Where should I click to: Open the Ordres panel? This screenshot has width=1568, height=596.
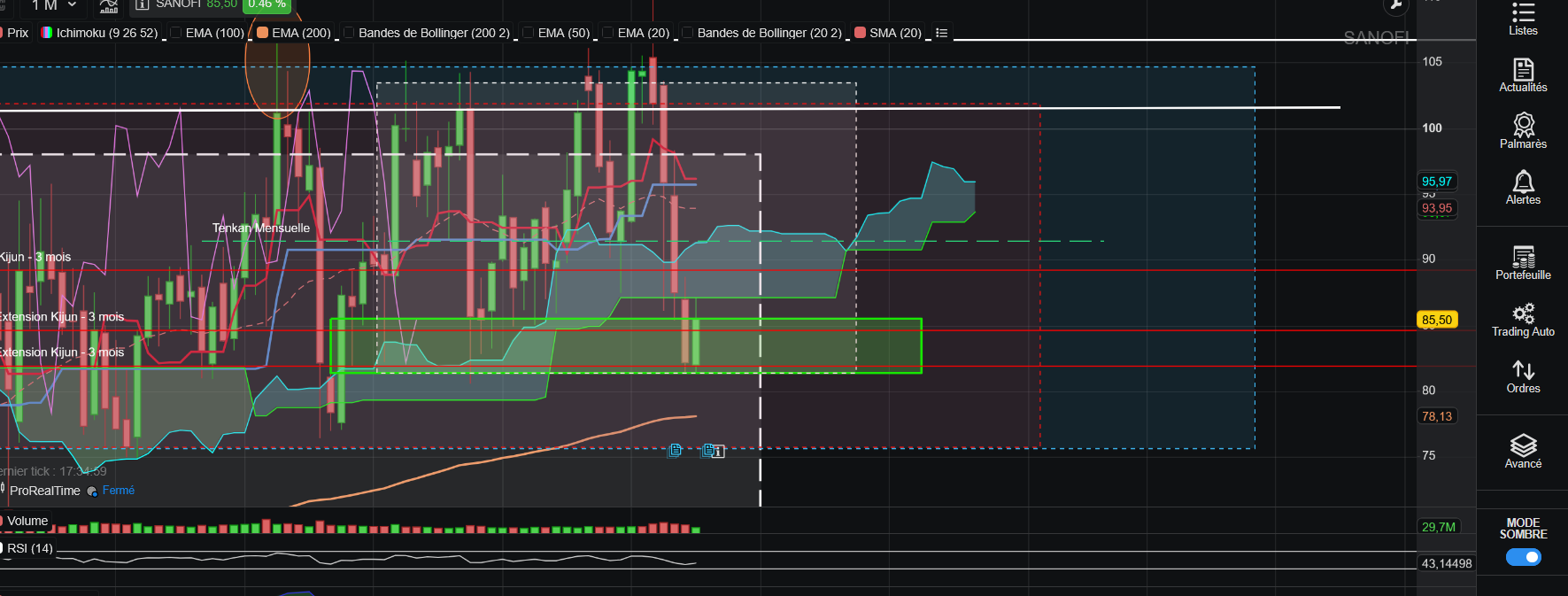[1523, 376]
